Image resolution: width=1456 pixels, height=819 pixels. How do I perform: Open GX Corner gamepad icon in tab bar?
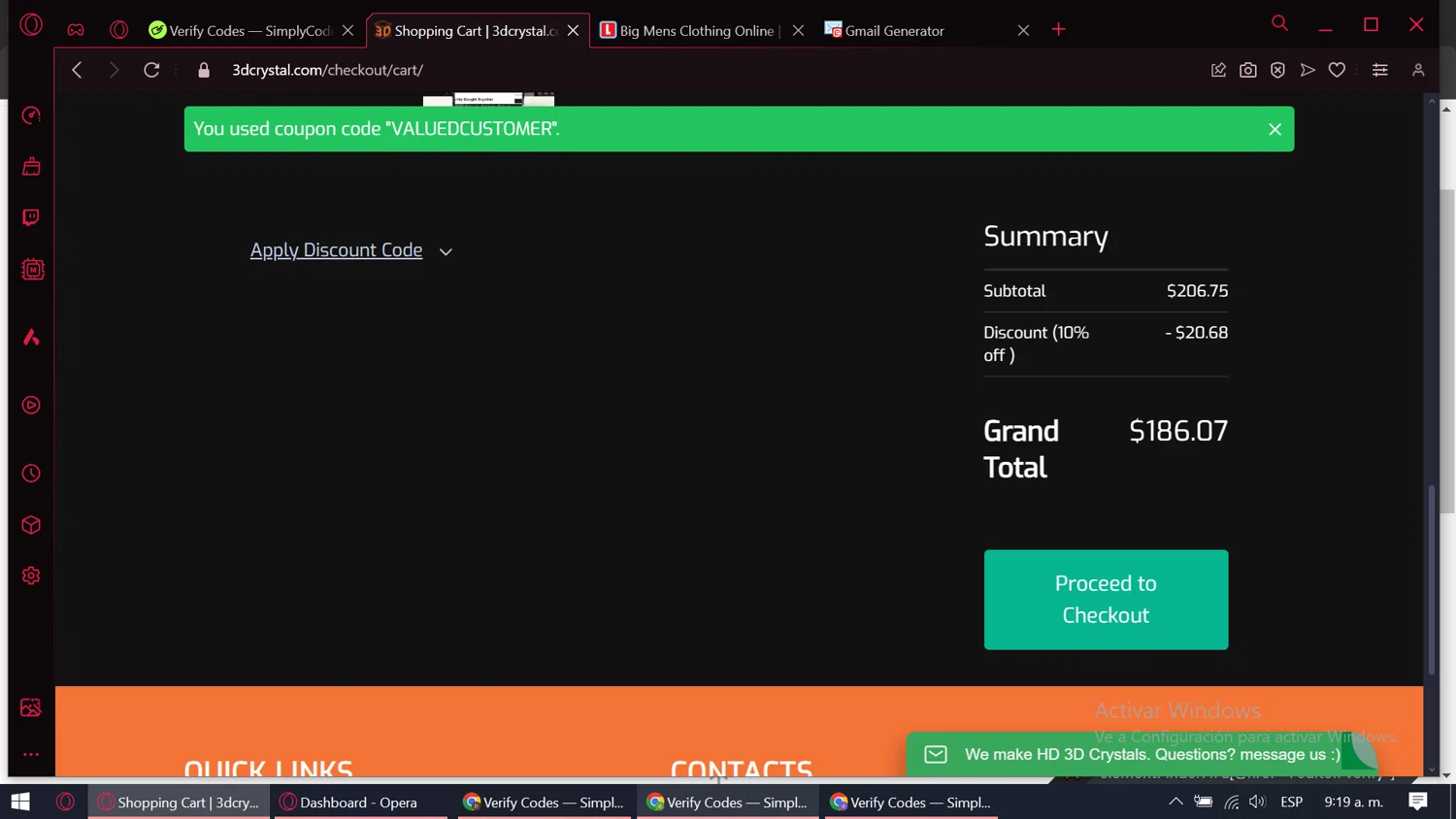[76, 30]
